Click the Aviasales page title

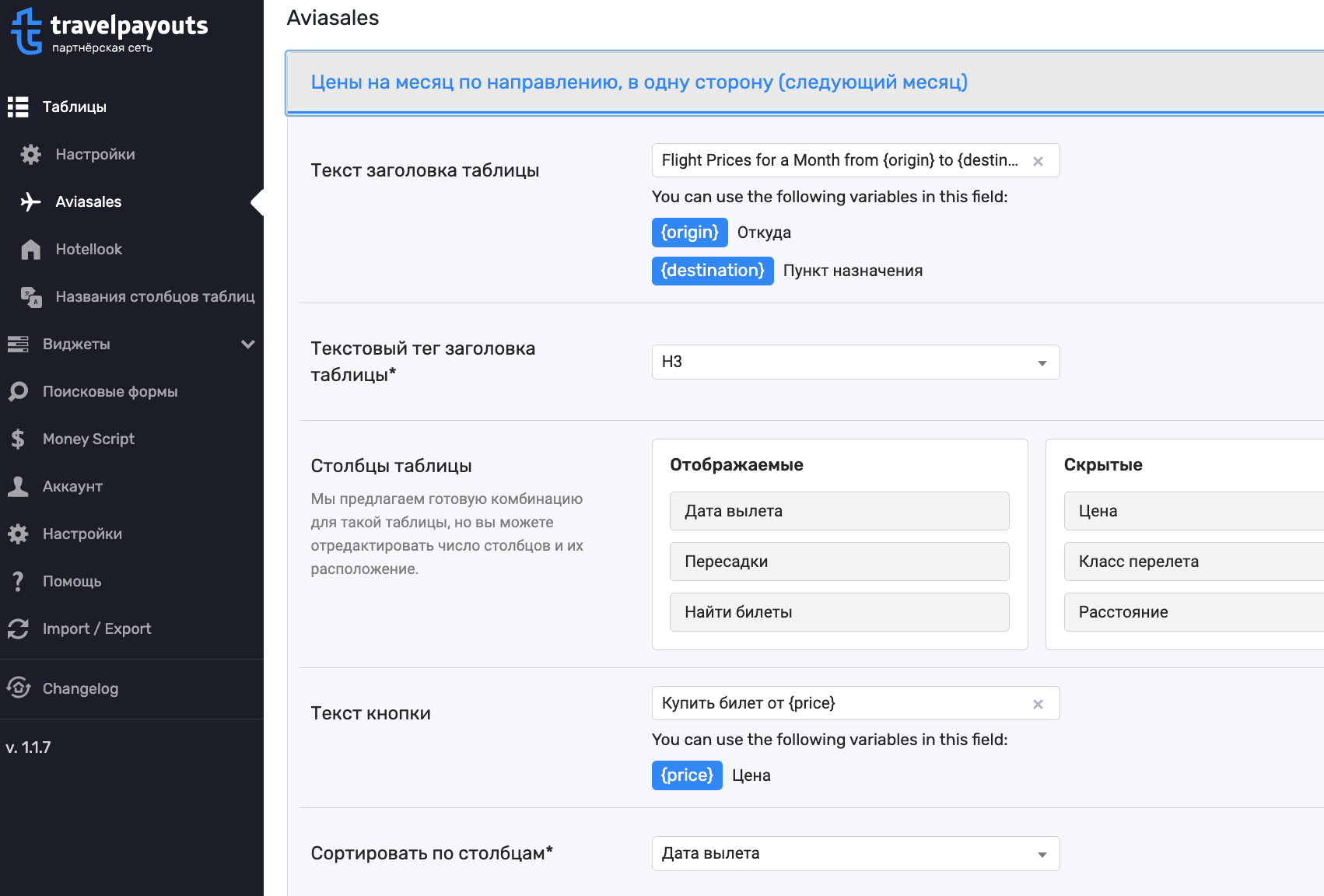[x=333, y=18]
